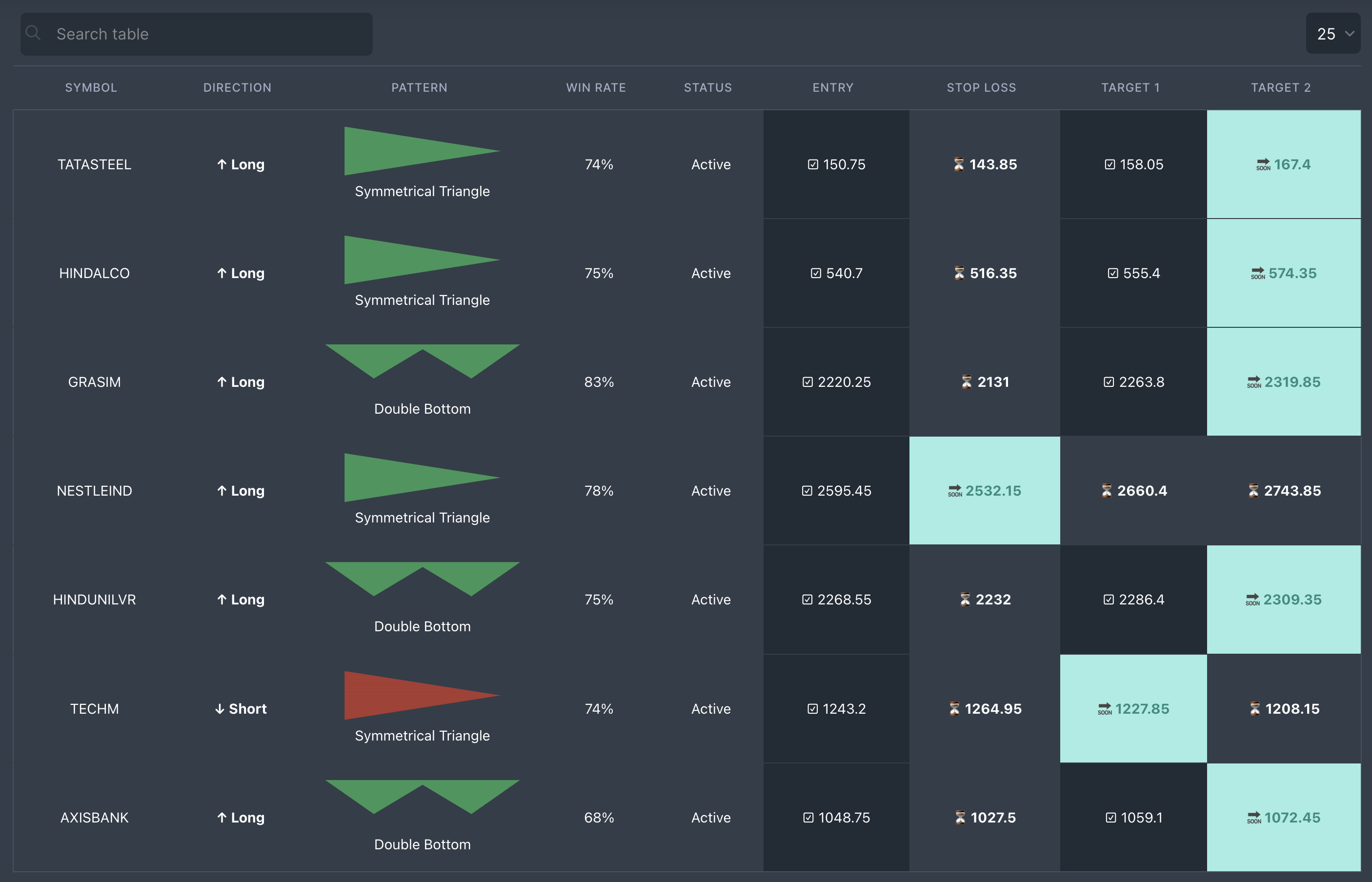Click the 68% win rate value
1372x882 pixels.
tap(599, 818)
